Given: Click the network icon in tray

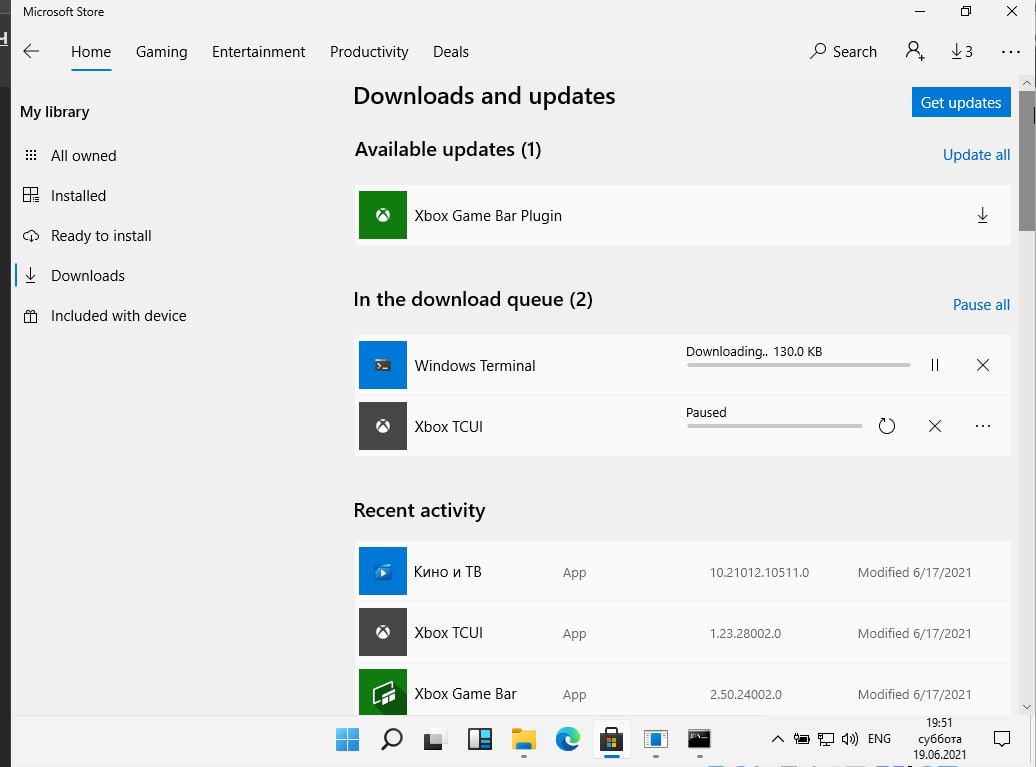Looking at the screenshot, I should 826,739.
